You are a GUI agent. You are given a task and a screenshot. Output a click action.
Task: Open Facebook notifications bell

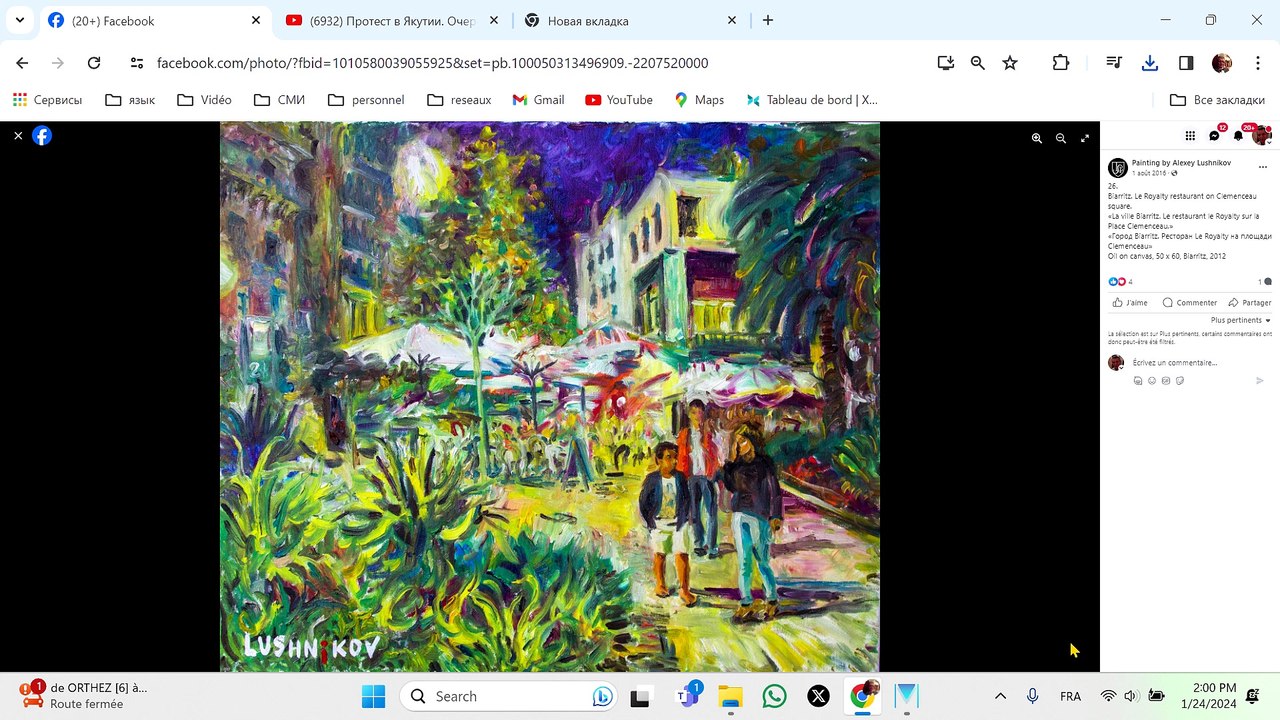point(1238,136)
